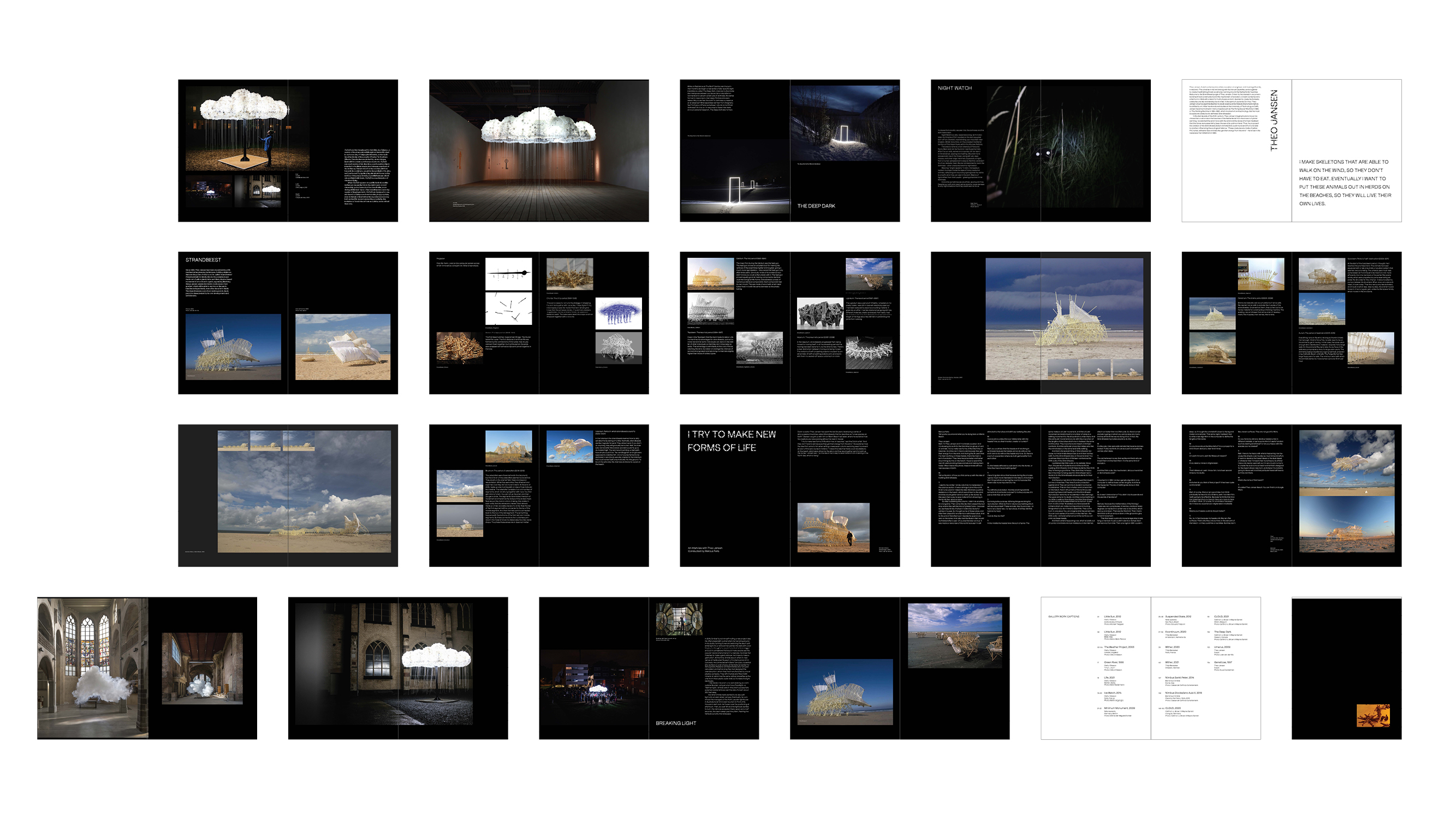The width and height of the screenshot is (1456, 819).
Task: Click the first spread with cloud sculpture
Action: [288, 150]
